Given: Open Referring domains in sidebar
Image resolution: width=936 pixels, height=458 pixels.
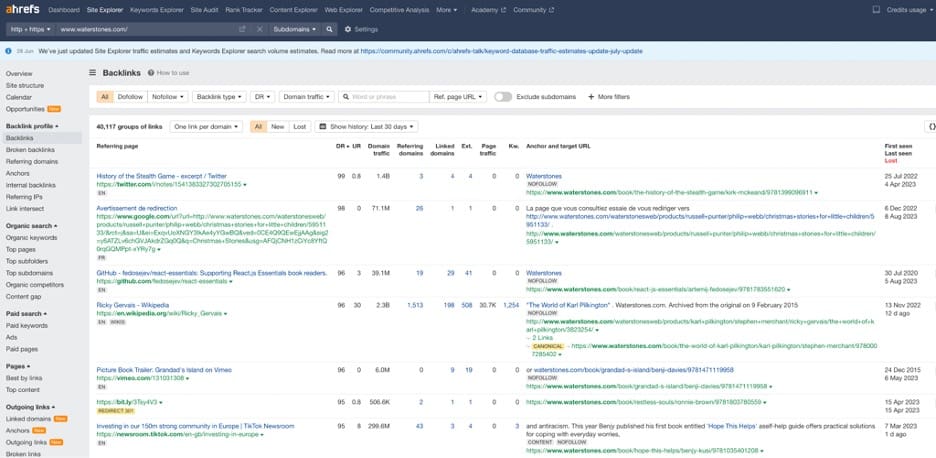Looking at the screenshot, I should point(32,161).
